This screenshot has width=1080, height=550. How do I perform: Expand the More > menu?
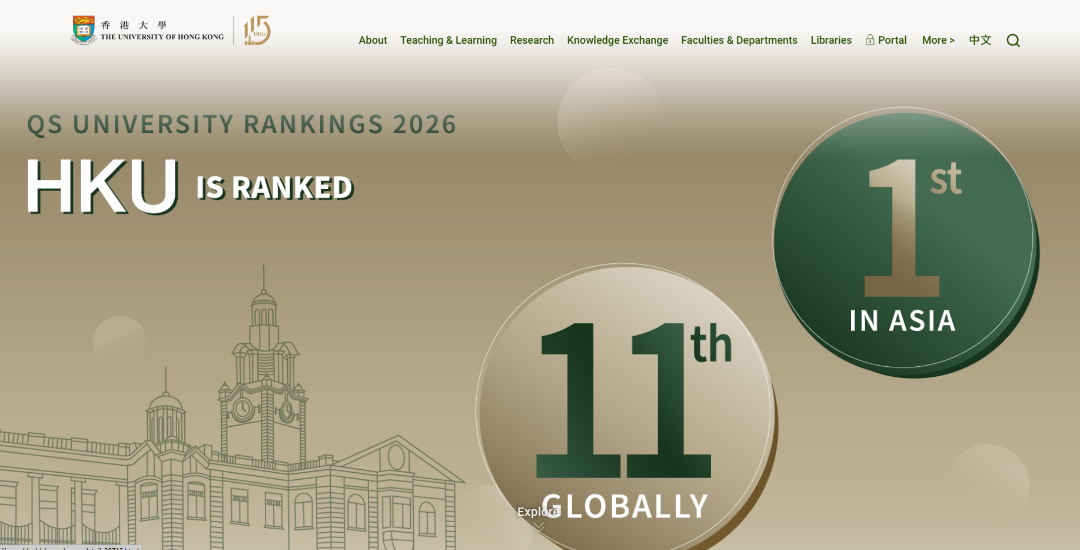click(938, 41)
